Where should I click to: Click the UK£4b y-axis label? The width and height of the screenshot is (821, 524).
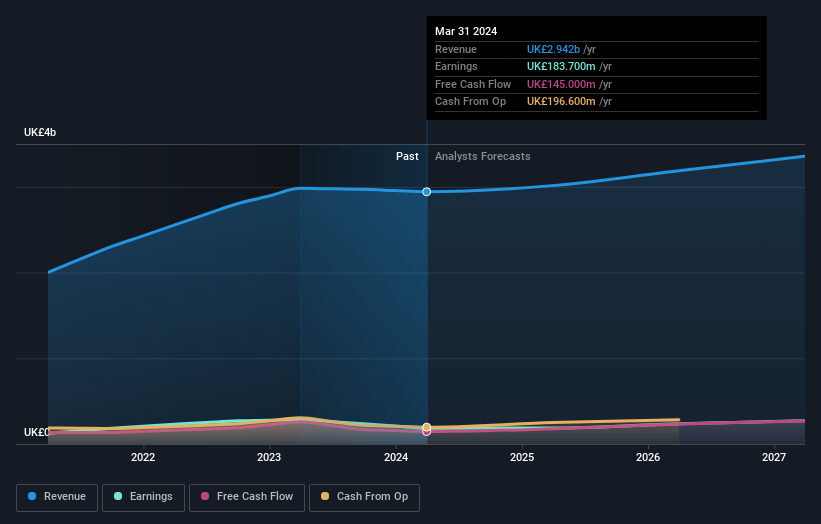pos(40,132)
